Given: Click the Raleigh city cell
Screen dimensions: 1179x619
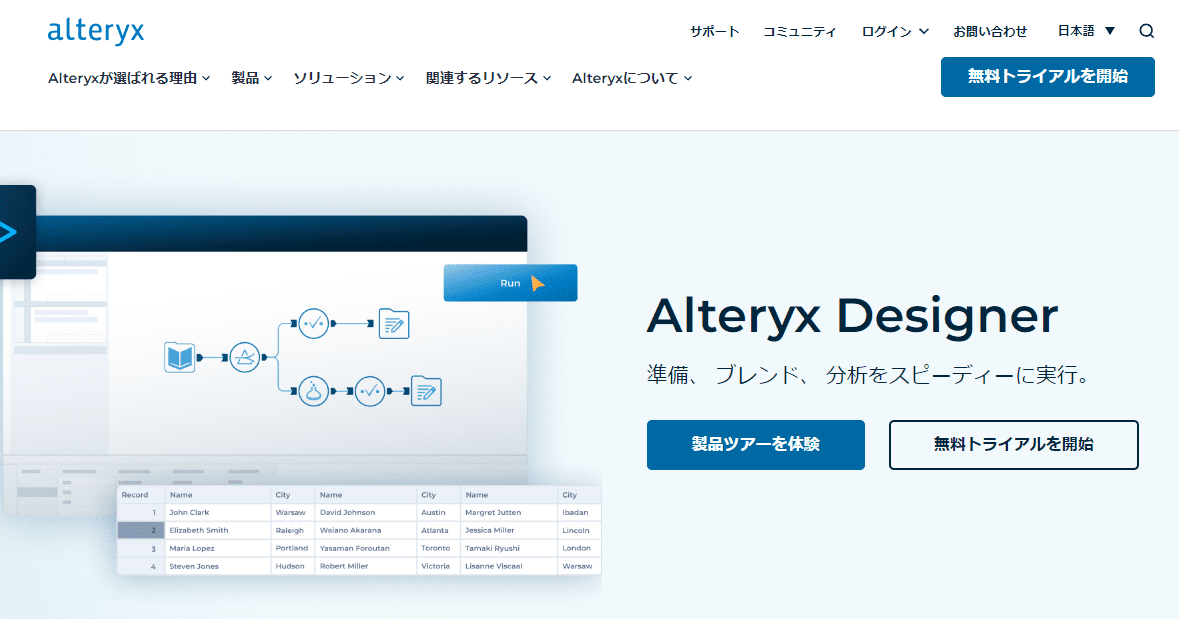Looking at the screenshot, I should pos(293,530).
